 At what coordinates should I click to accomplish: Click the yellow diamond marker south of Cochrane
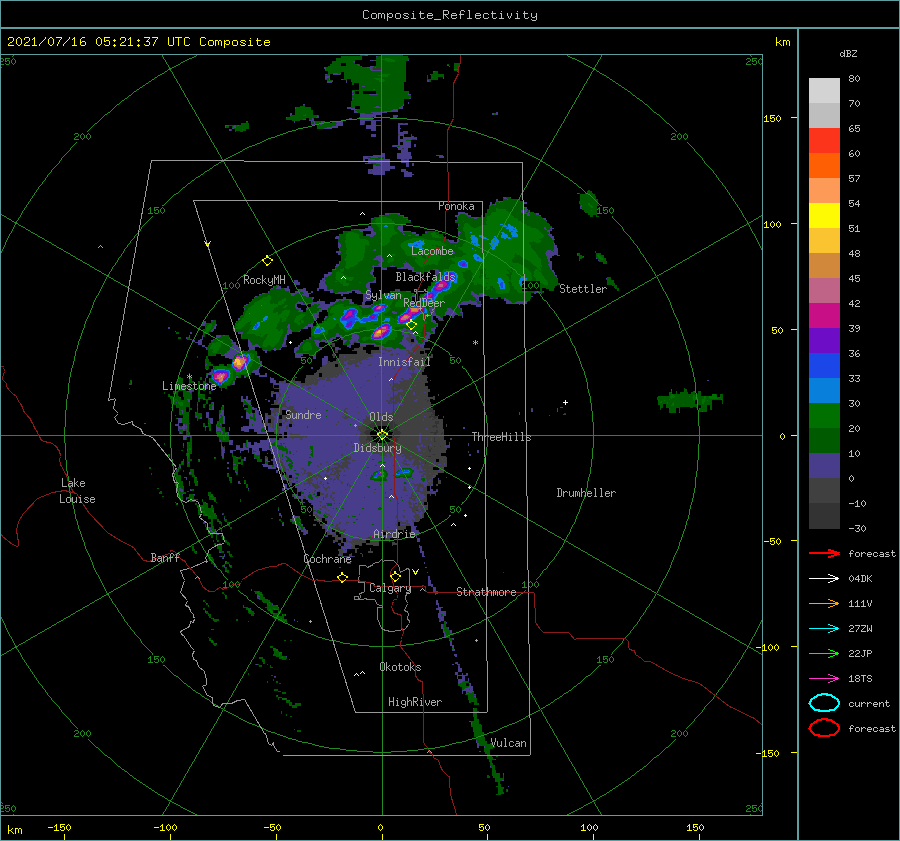(x=342, y=578)
